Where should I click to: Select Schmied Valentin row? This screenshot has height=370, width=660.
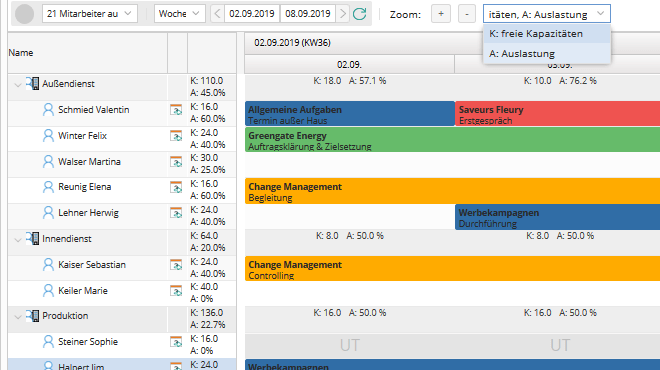point(122,113)
